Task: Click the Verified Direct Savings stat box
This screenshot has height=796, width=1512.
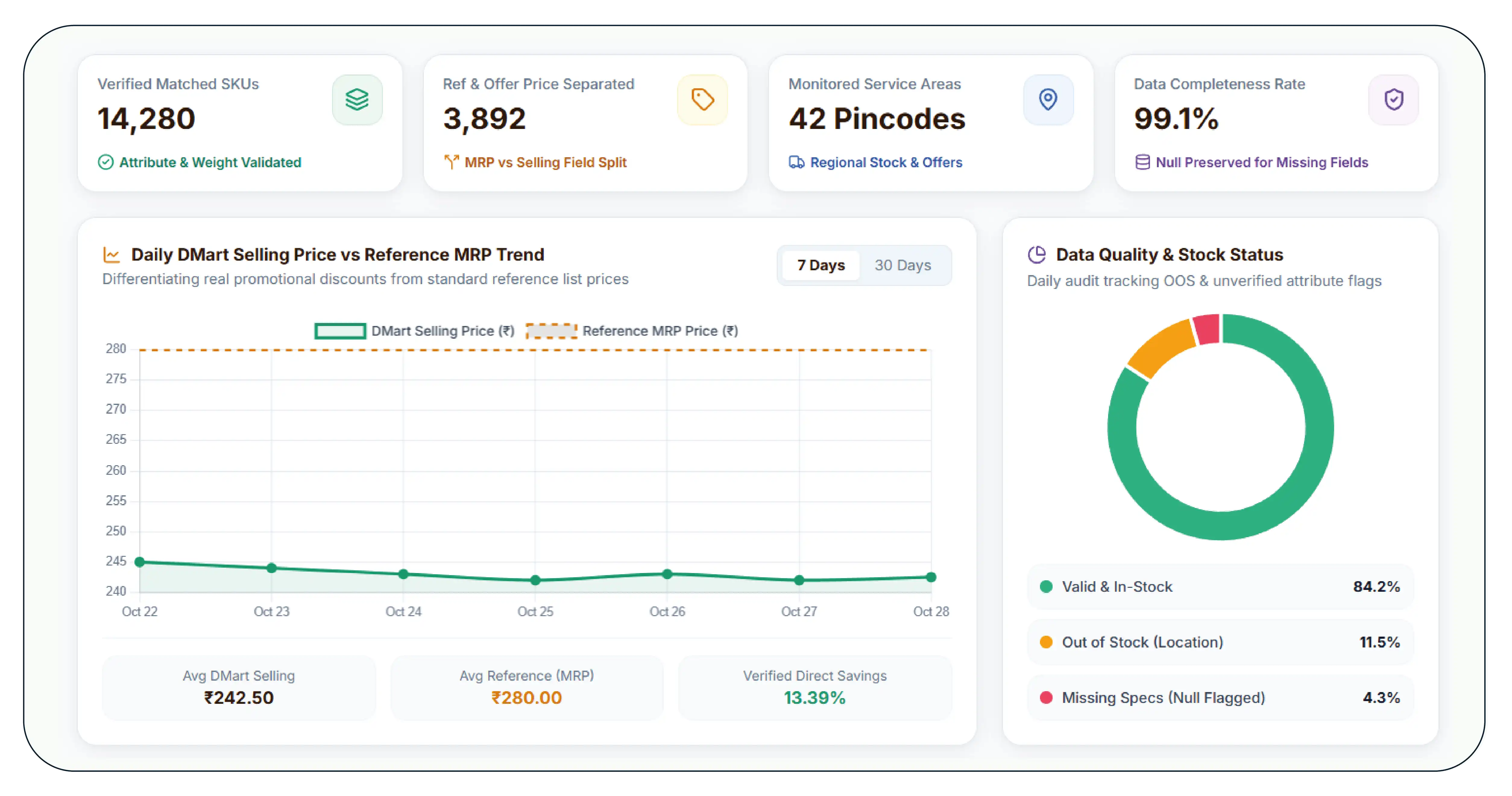Action: click(x=815, y=688)
